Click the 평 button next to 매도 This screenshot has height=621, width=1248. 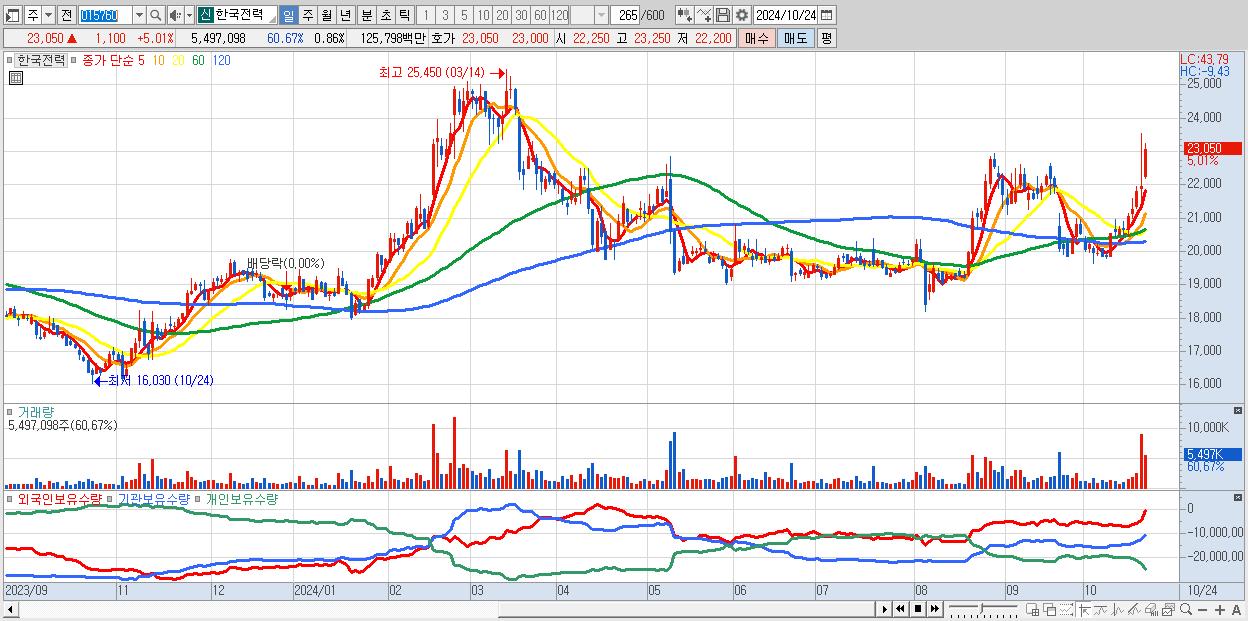coord(826,38)
